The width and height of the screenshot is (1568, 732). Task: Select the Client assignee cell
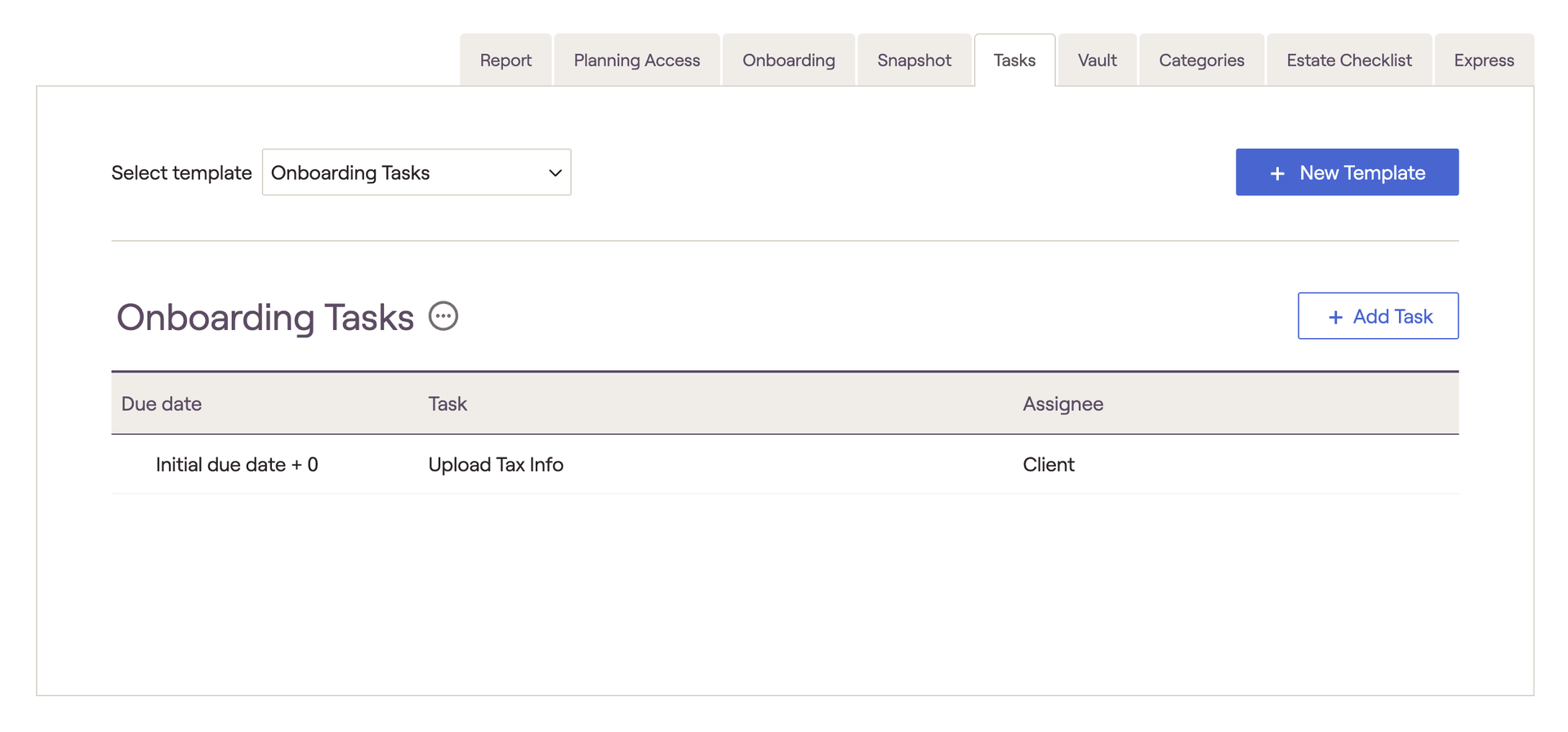pos(1049,465)
